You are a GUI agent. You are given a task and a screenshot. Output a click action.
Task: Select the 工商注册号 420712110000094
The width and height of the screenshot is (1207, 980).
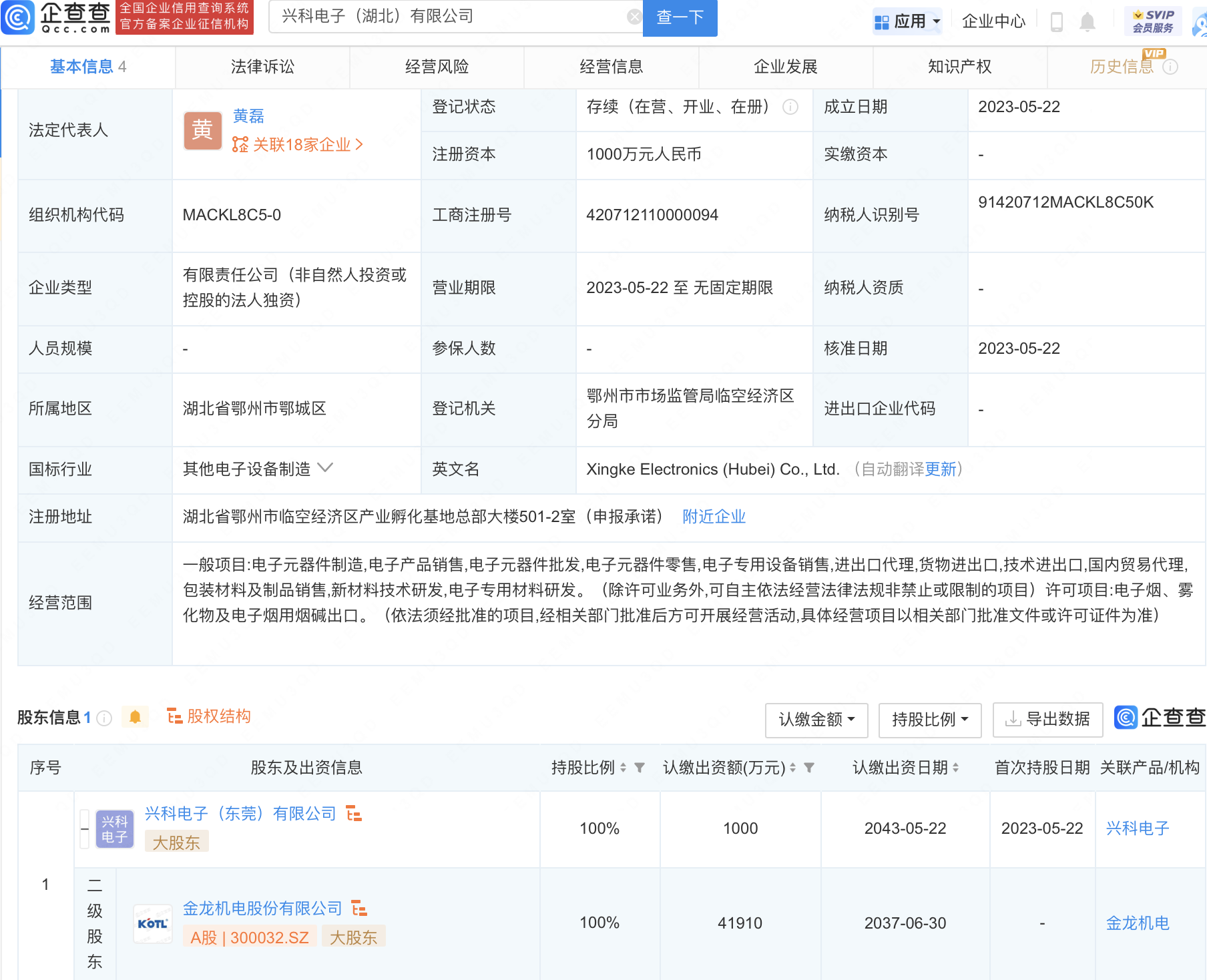point(652,215)
